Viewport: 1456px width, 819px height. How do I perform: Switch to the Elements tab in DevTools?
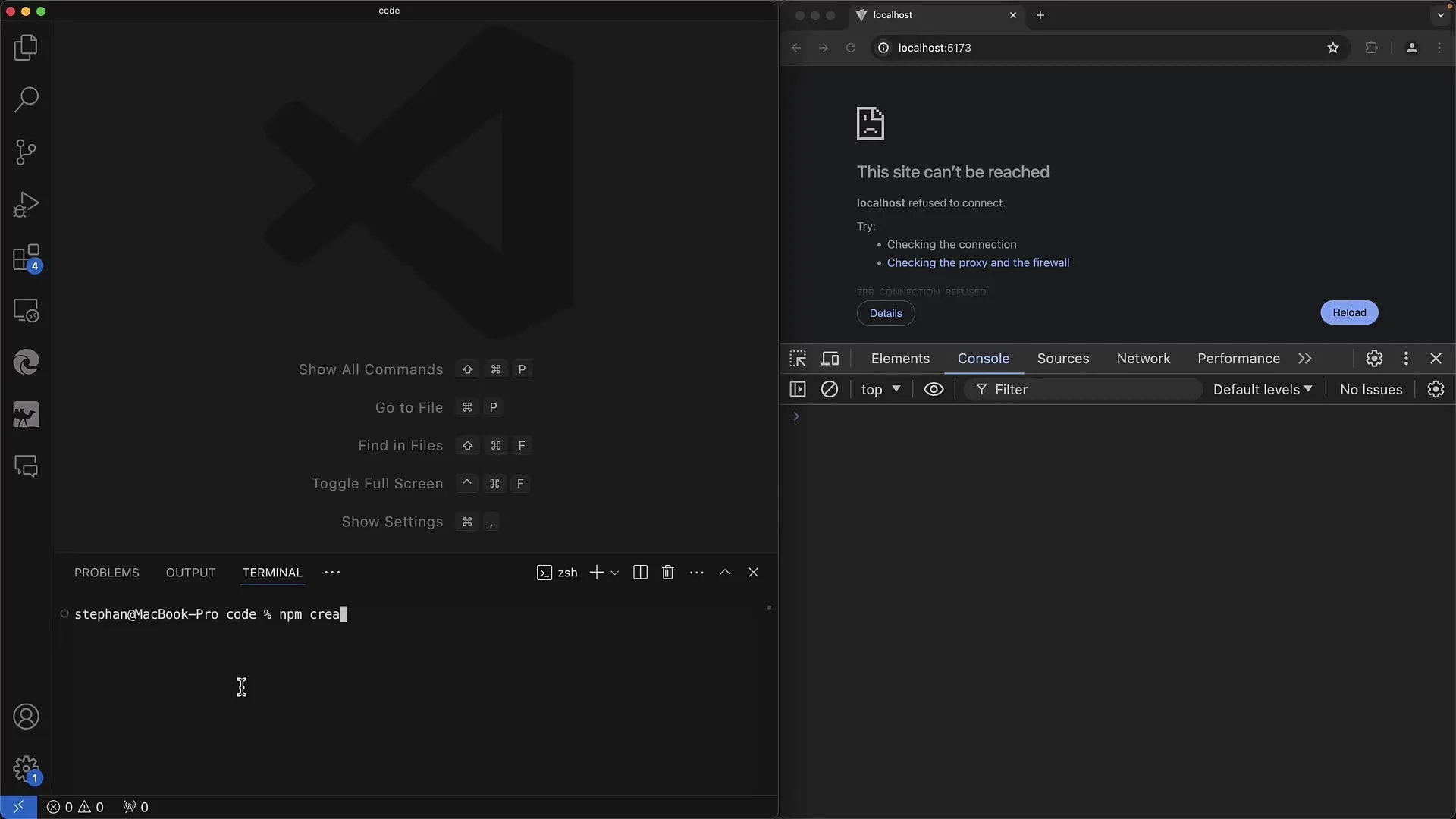click(899, 358)
